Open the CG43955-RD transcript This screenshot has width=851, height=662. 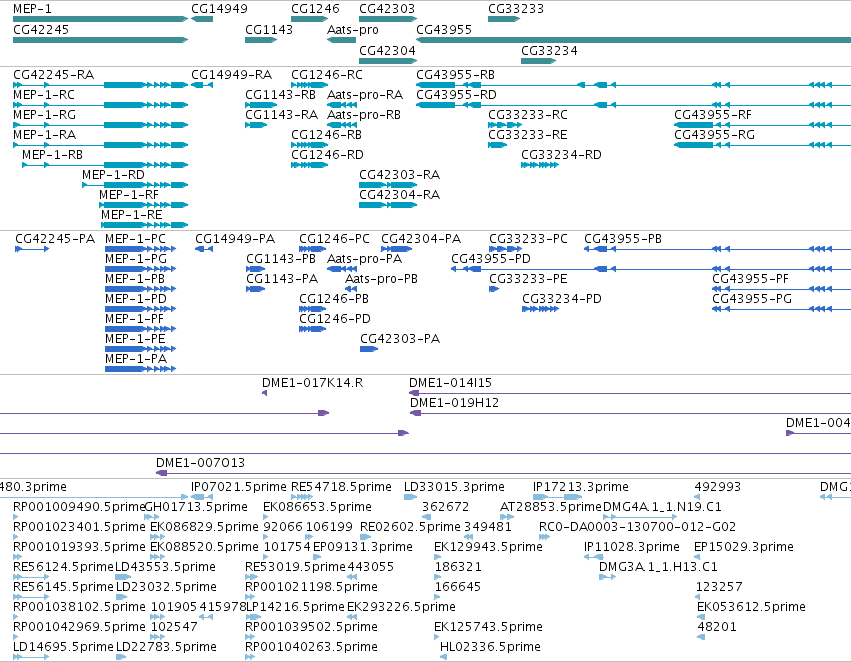click(633, 105)
